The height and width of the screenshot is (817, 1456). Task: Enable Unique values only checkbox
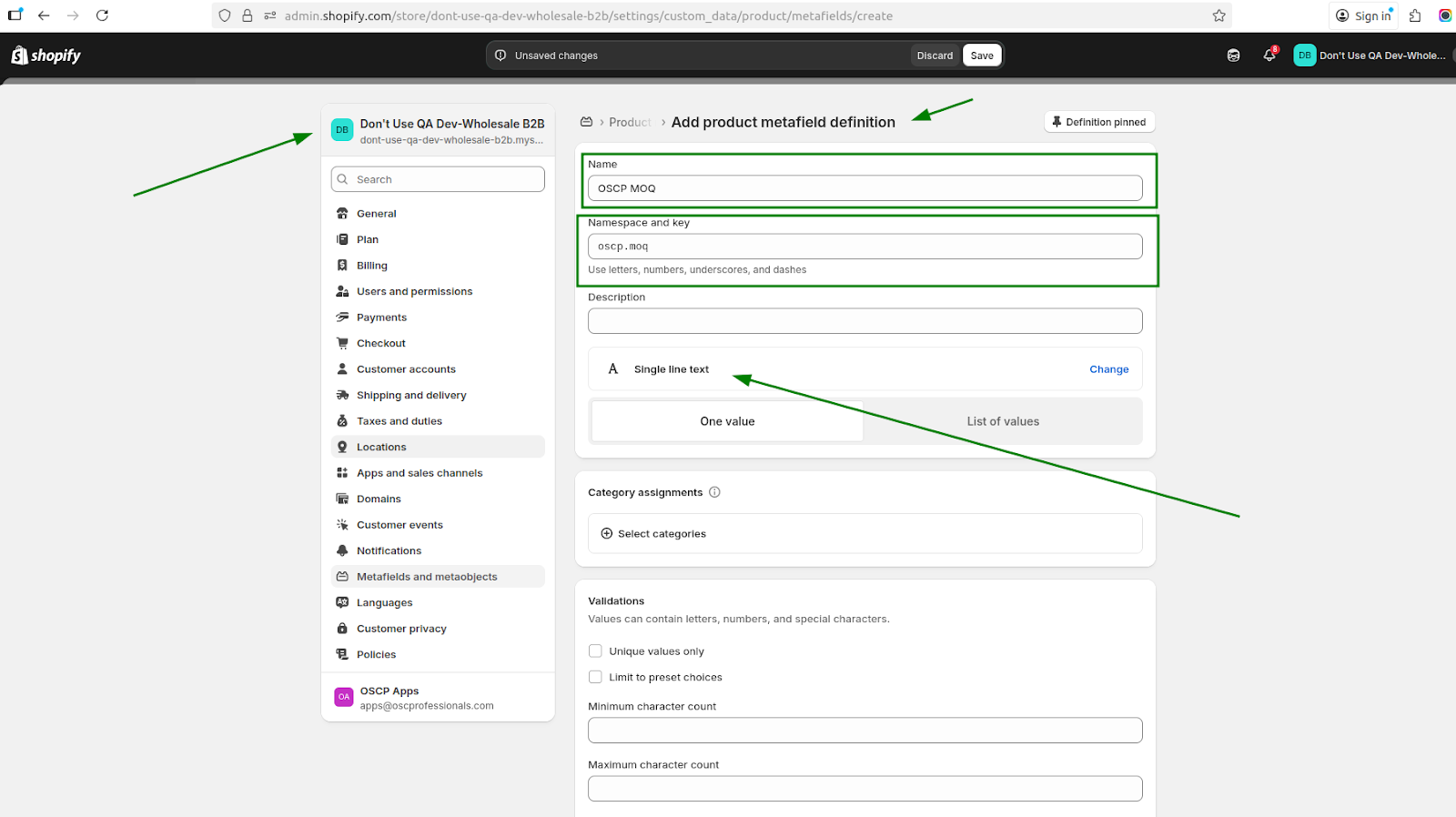point(595,651)
